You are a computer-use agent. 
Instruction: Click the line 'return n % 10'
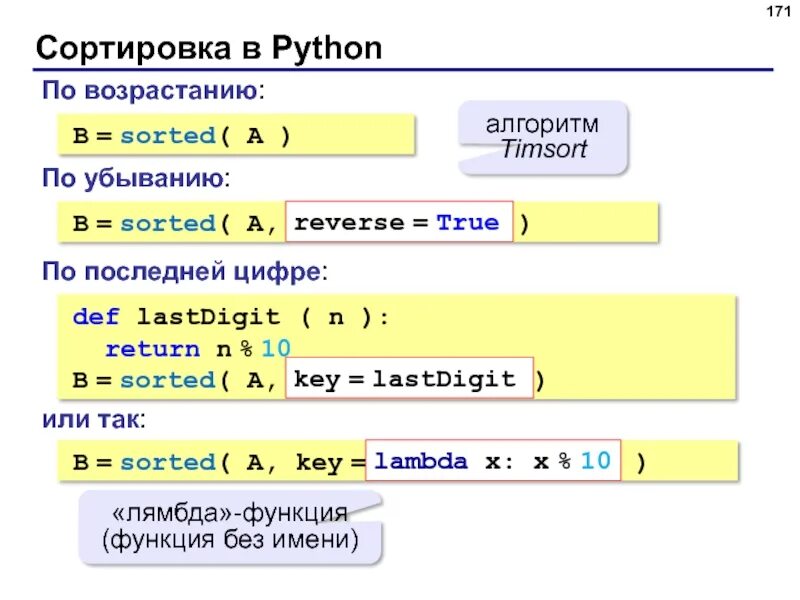click(198, 349)
